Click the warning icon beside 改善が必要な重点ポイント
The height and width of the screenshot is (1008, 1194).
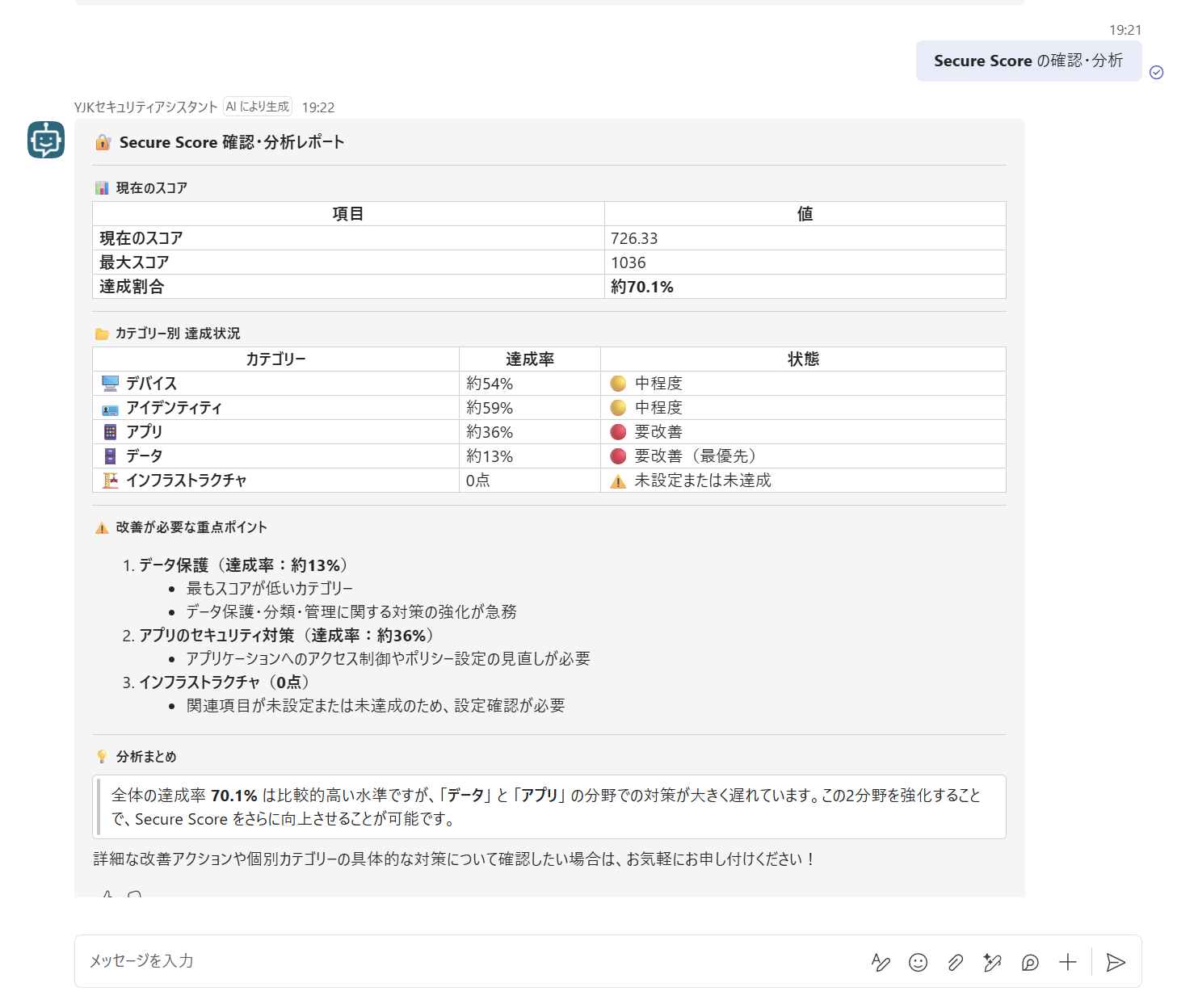click(x=102, y=528)
